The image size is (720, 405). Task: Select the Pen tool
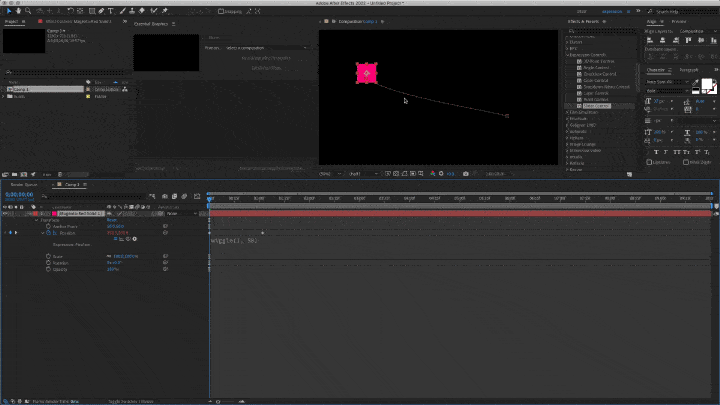[x=101, y=11]
